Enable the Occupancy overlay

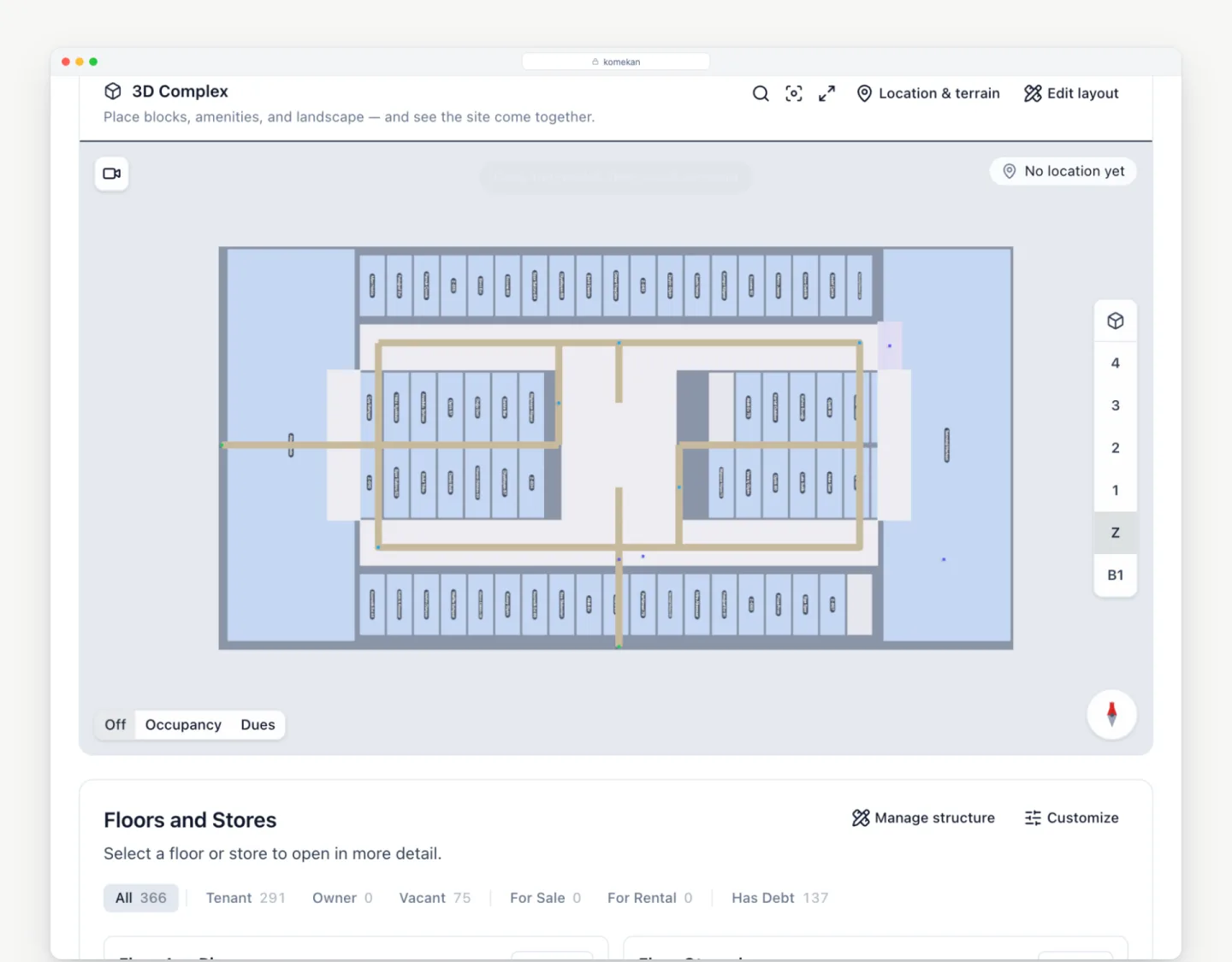click(183, 724)
